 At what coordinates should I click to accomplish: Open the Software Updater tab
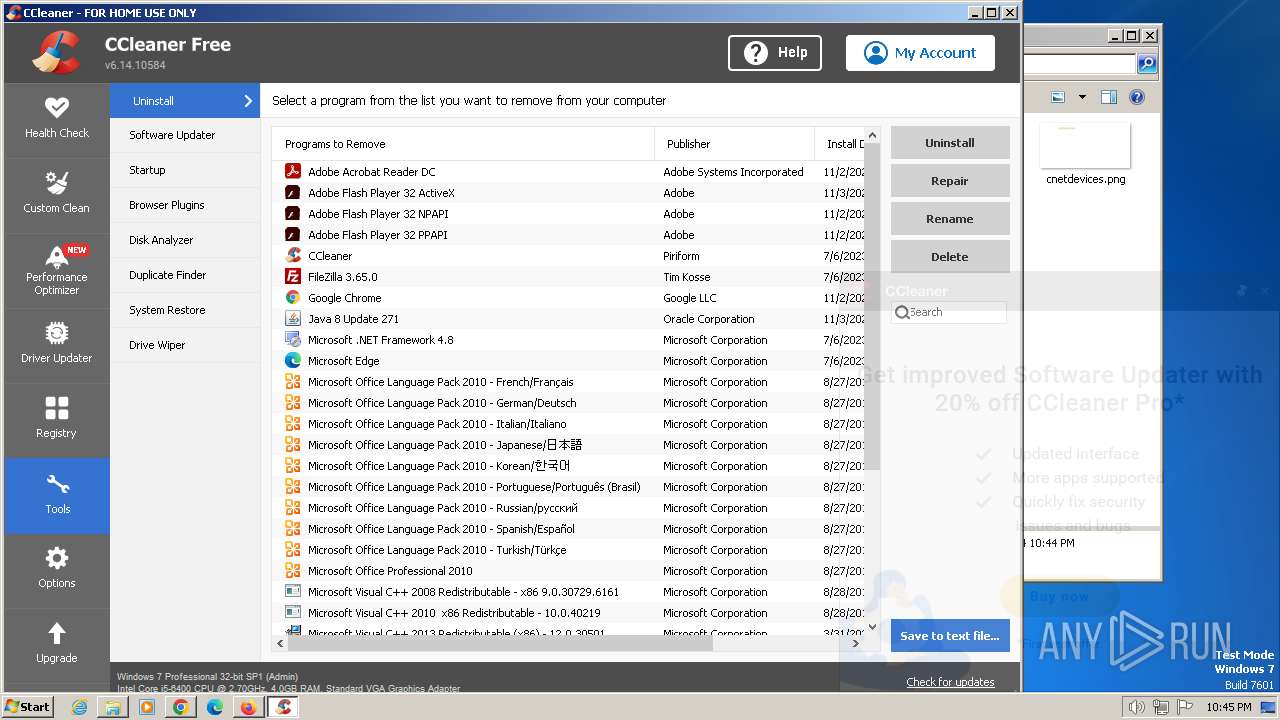tap(185, 135)
